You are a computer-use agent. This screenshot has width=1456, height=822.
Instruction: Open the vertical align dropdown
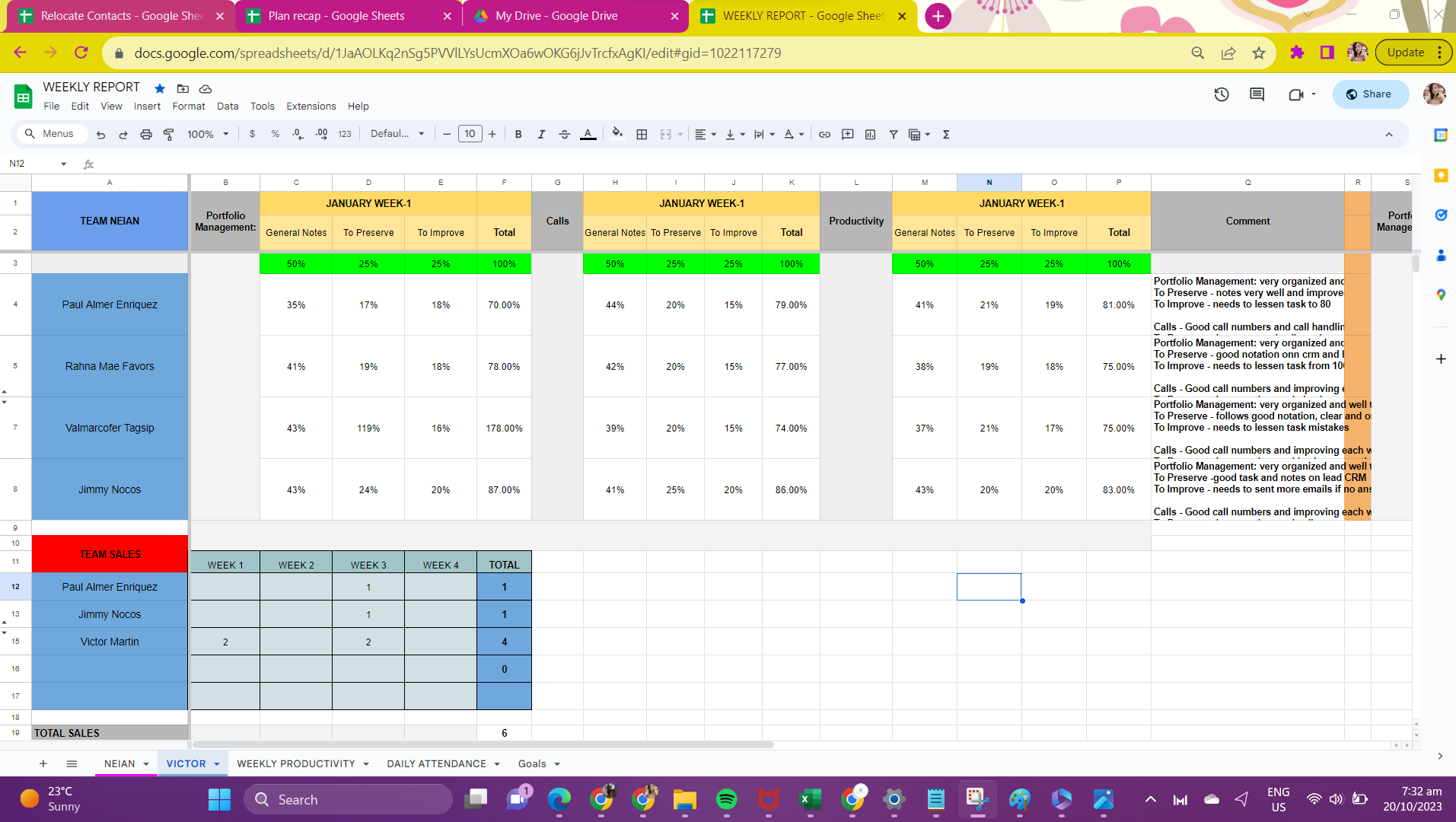point(734,134)
